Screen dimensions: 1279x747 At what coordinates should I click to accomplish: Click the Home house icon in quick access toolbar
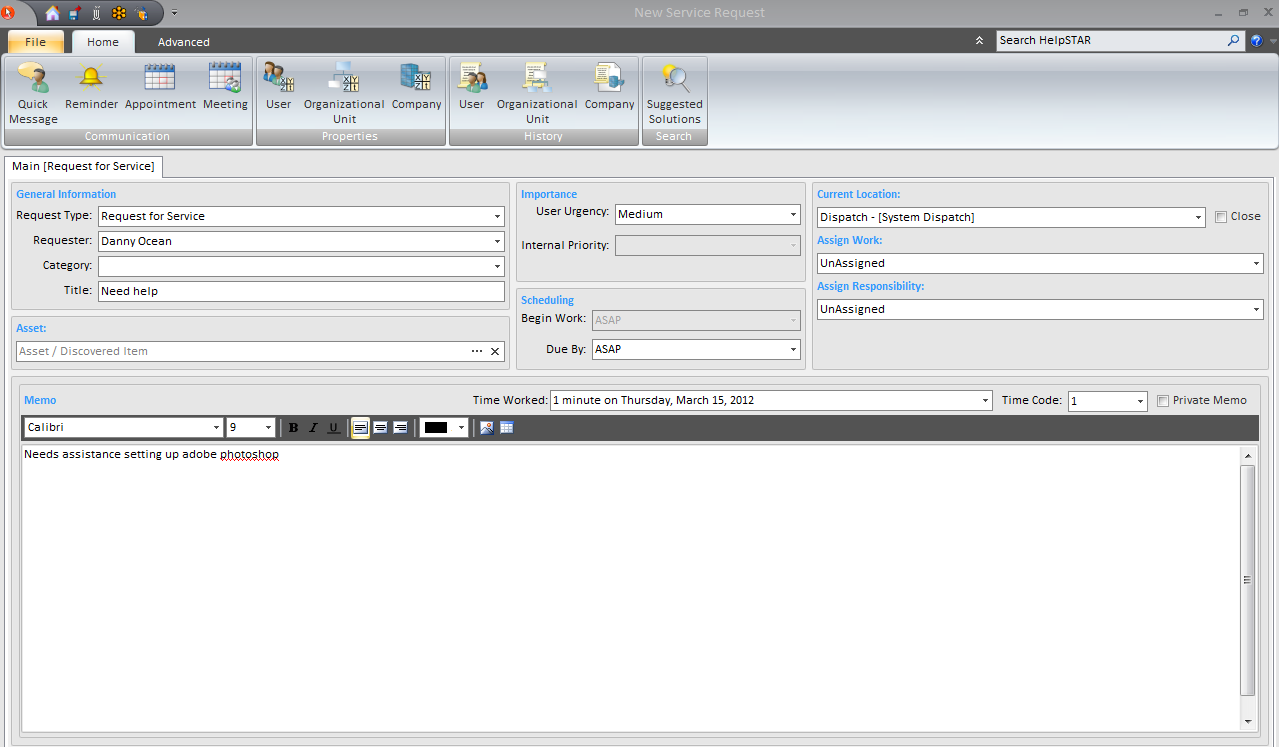click(x=53, y=13)
